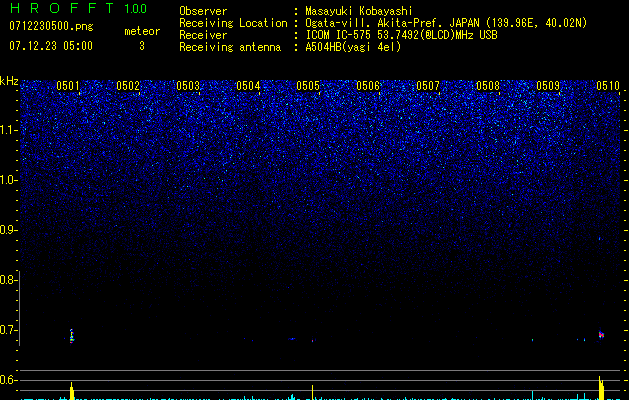The image size is (629, 400).
Task: Click the meteor count value 3
Action: pyautogui.click(x=142, y=46)
